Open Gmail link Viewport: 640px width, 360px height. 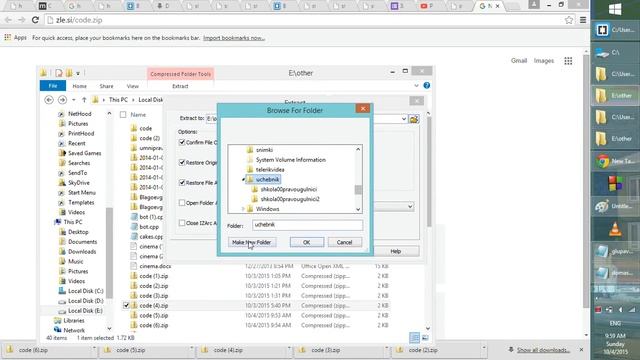pos(519,61)
